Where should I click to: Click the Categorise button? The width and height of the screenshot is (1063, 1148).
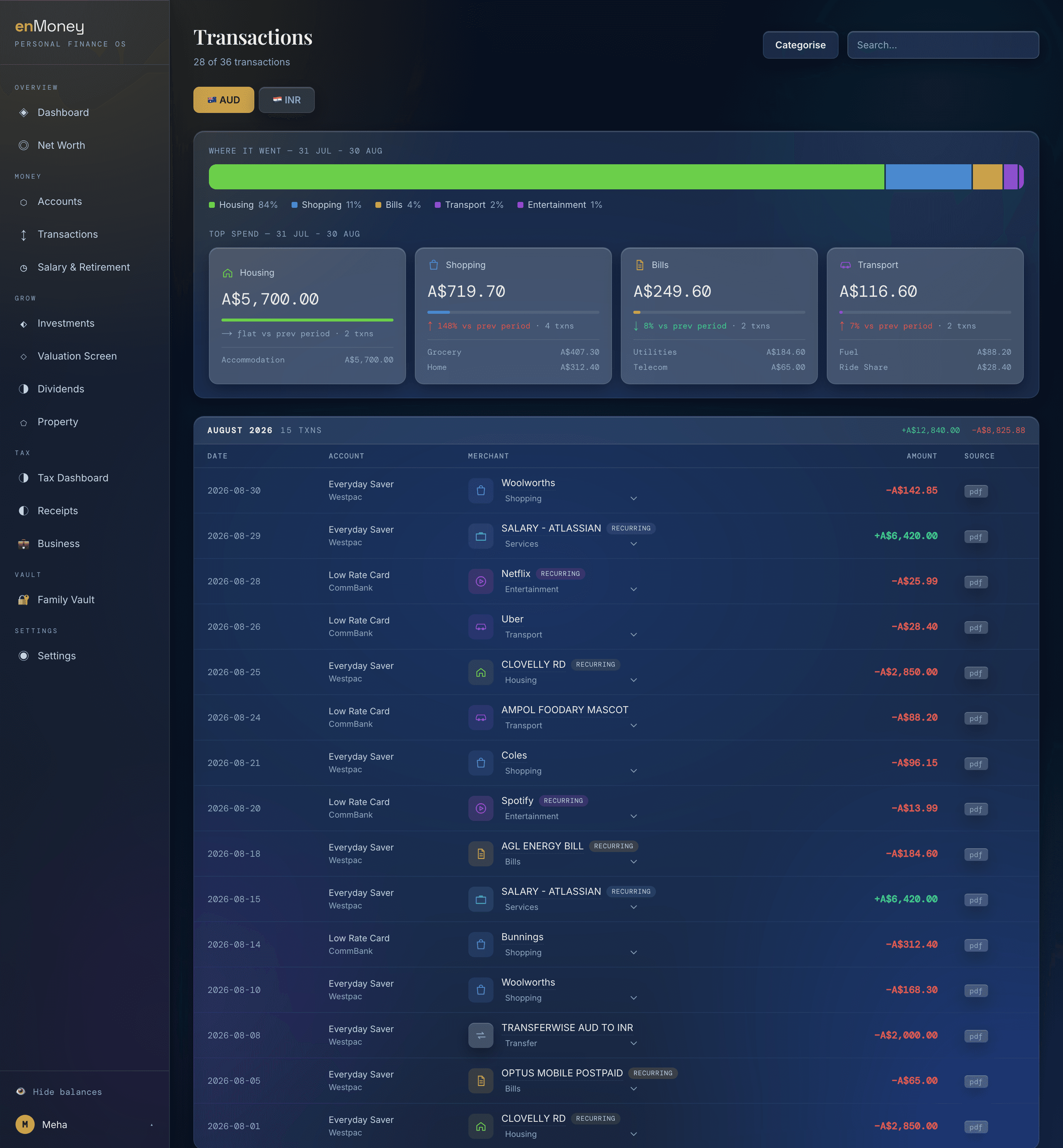click(800, 45)
